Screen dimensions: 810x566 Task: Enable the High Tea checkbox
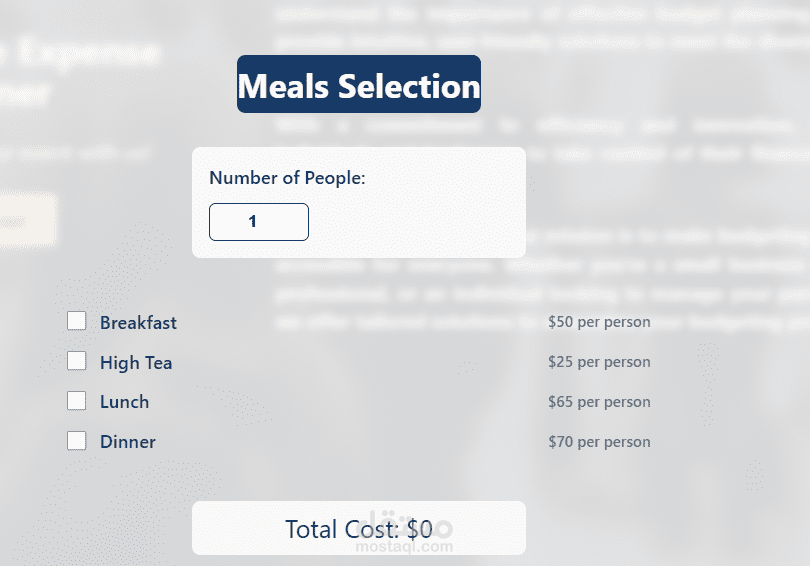point(77,361)
